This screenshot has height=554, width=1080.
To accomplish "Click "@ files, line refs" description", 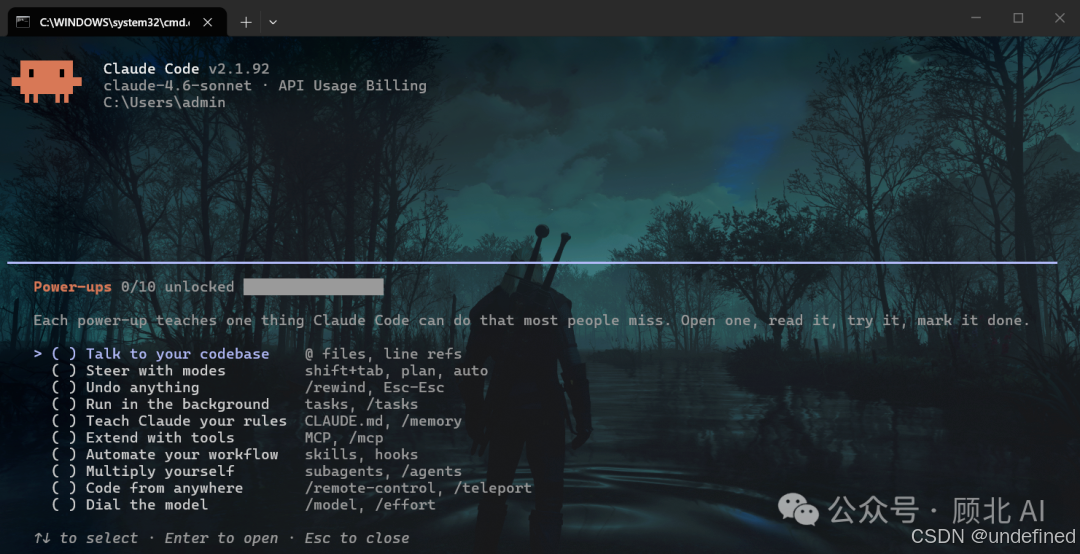I will (x=383, y=353).
